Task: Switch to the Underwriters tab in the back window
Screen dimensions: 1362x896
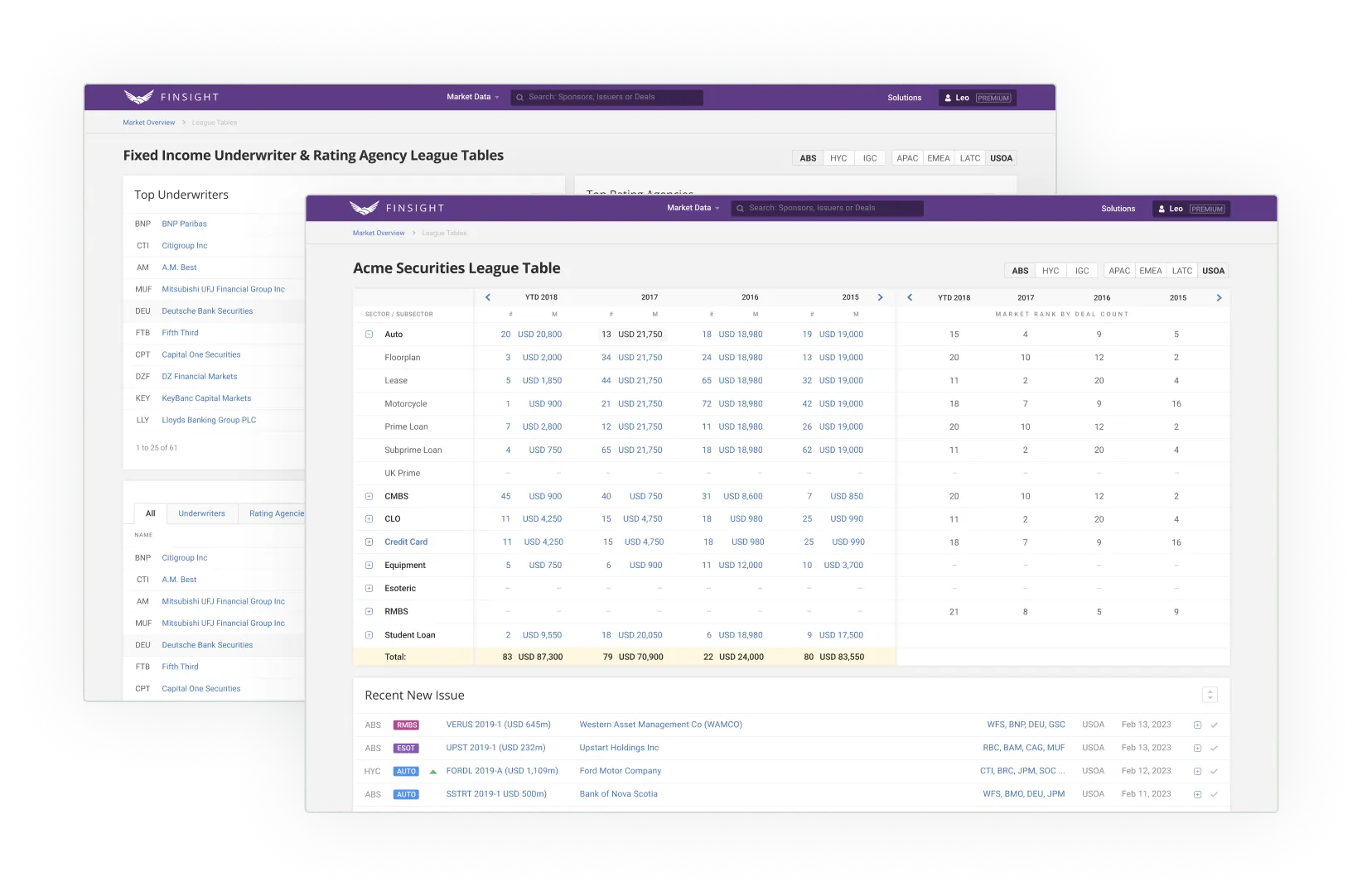Action: pos(201,513)
